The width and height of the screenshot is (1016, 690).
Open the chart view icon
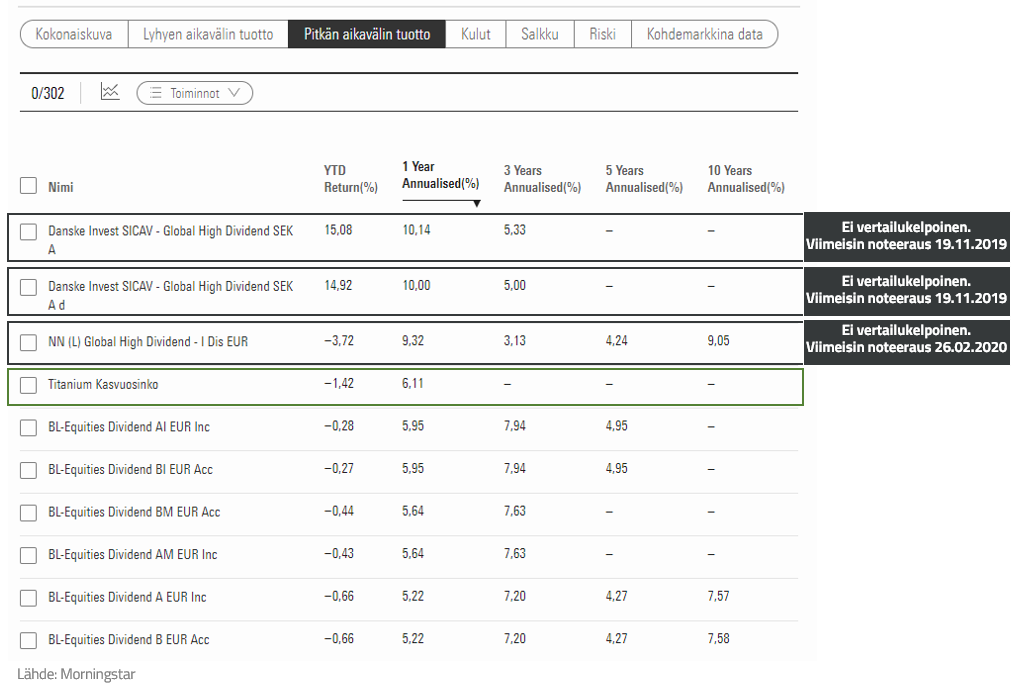click(110, 92)
